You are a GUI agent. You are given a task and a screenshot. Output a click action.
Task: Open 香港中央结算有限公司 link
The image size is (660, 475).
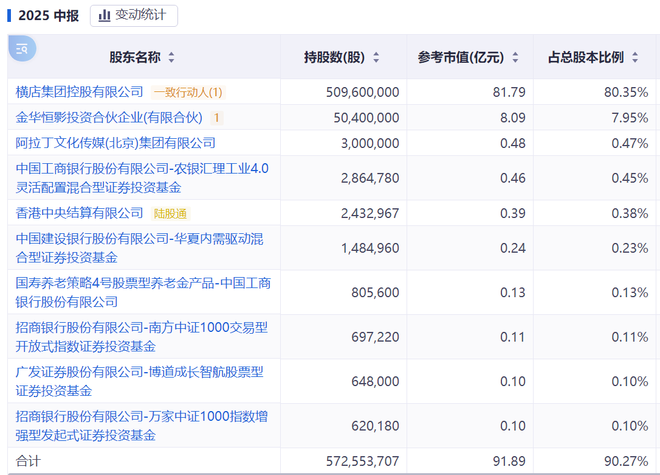(x=80, y=213)
